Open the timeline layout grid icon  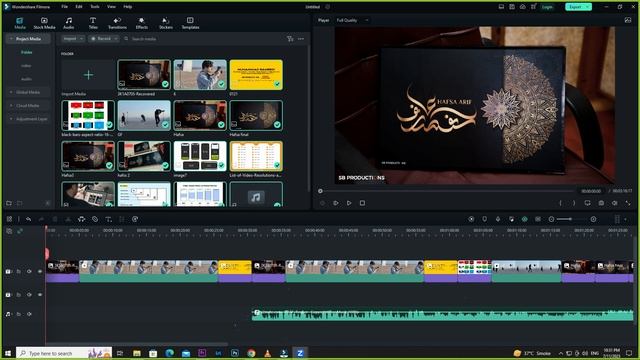(9, 219)
